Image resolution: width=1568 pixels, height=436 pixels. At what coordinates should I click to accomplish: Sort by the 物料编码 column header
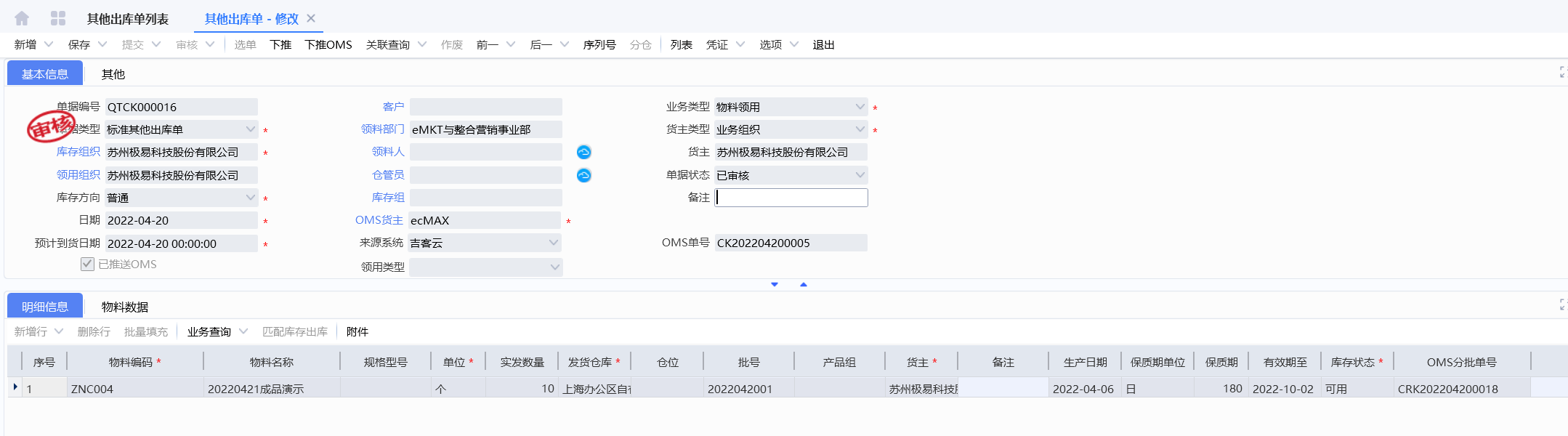pos(135,362)
